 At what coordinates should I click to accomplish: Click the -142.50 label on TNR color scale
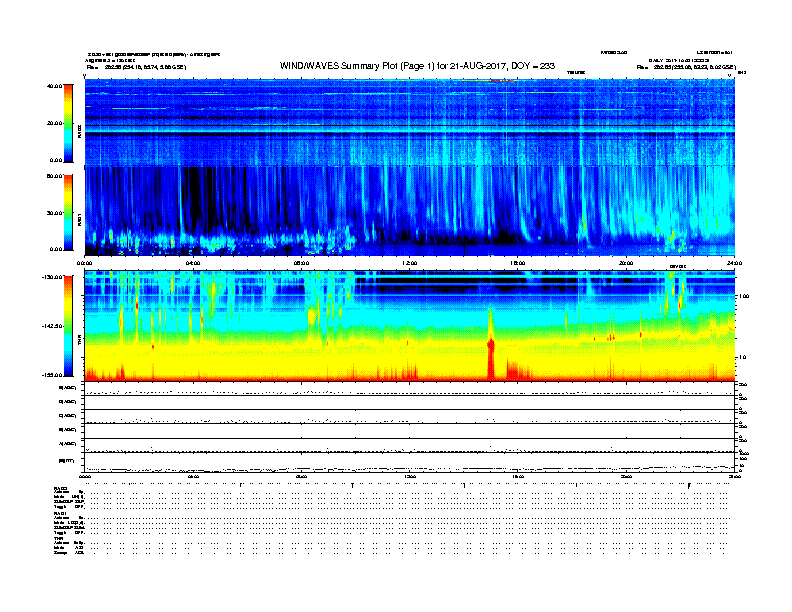52,326
